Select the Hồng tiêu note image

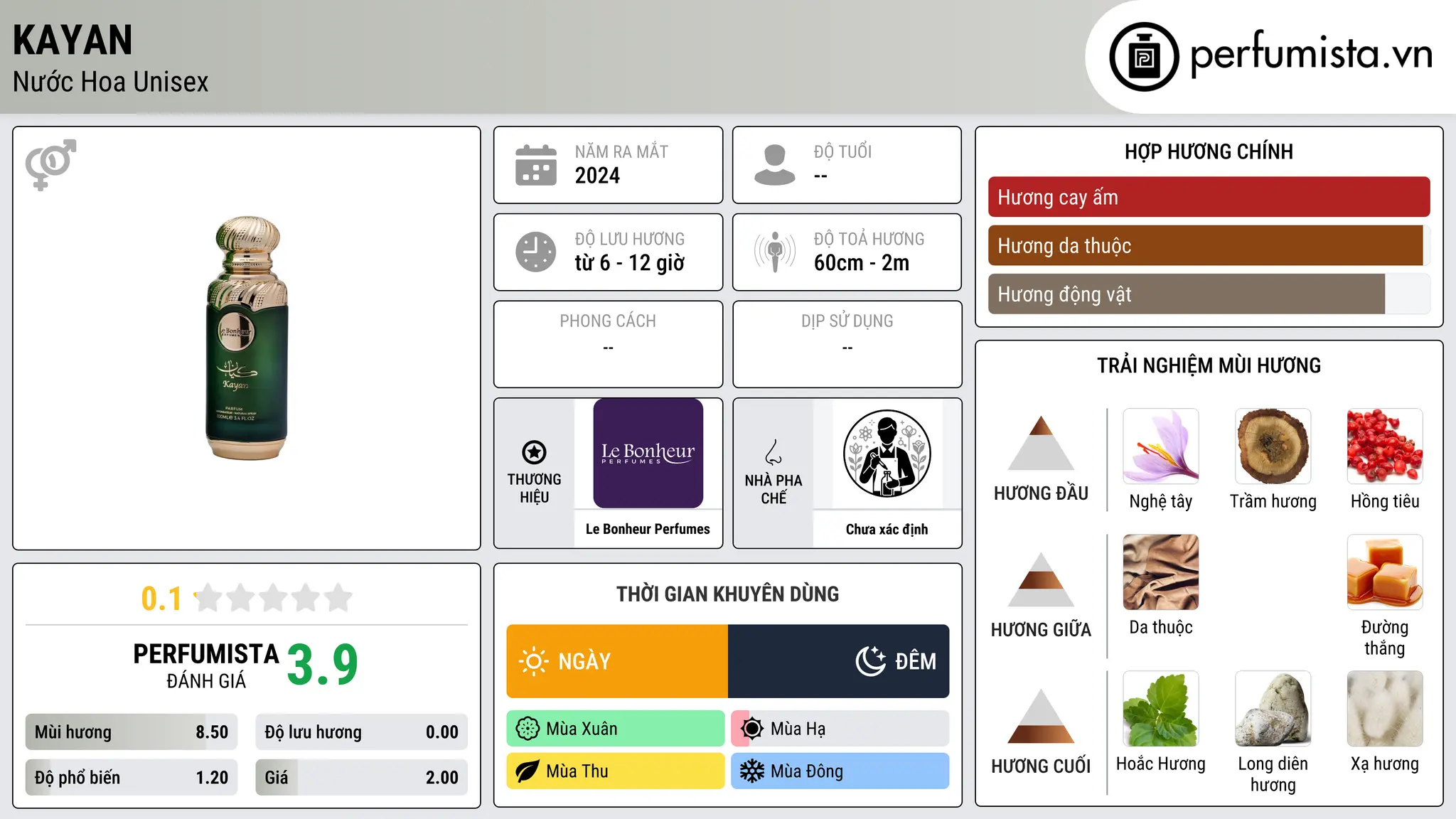click(1385, 446)
